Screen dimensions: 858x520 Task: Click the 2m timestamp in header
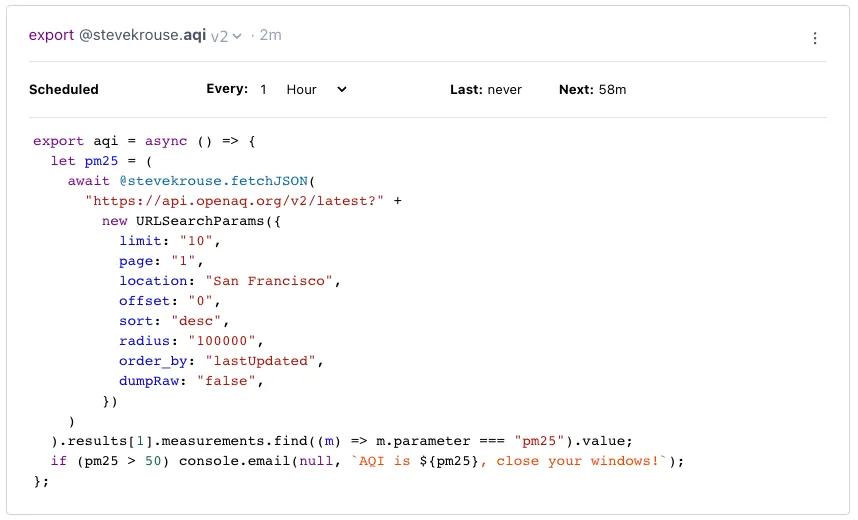pyautogui.click(x=270, y=35)
